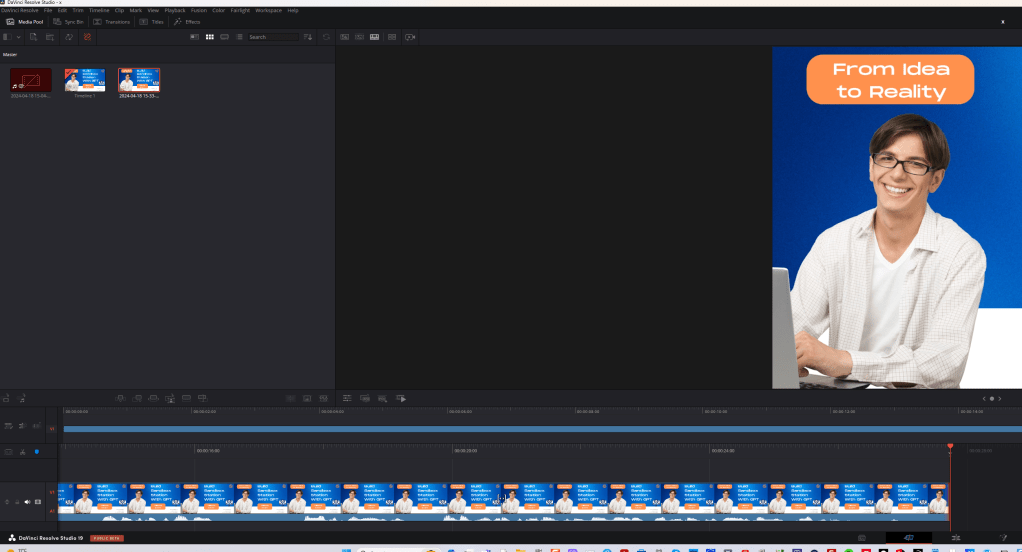
Task: Select the highlighted video clip thumbnail
Action: (139, 80)
